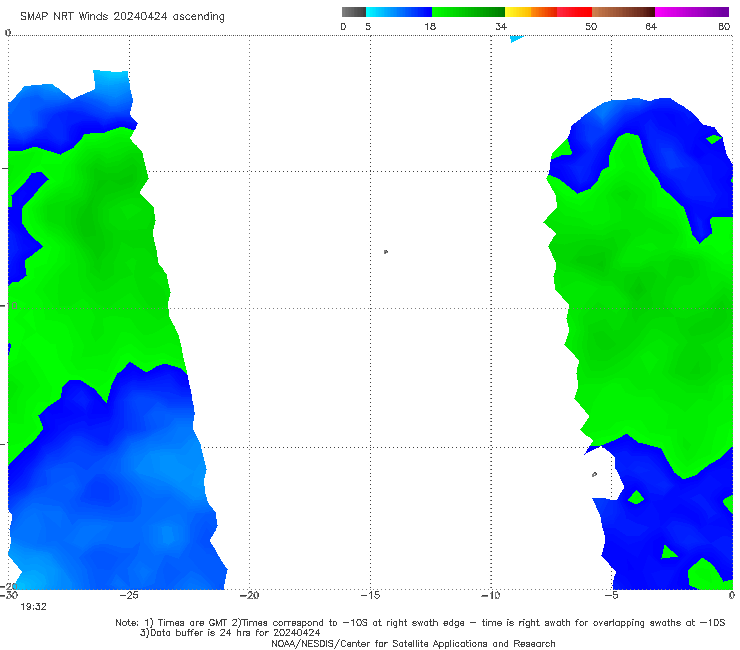Click the cyan-to-blue segment of the color bar
This screenshot has width=740, height=650.
399,12
